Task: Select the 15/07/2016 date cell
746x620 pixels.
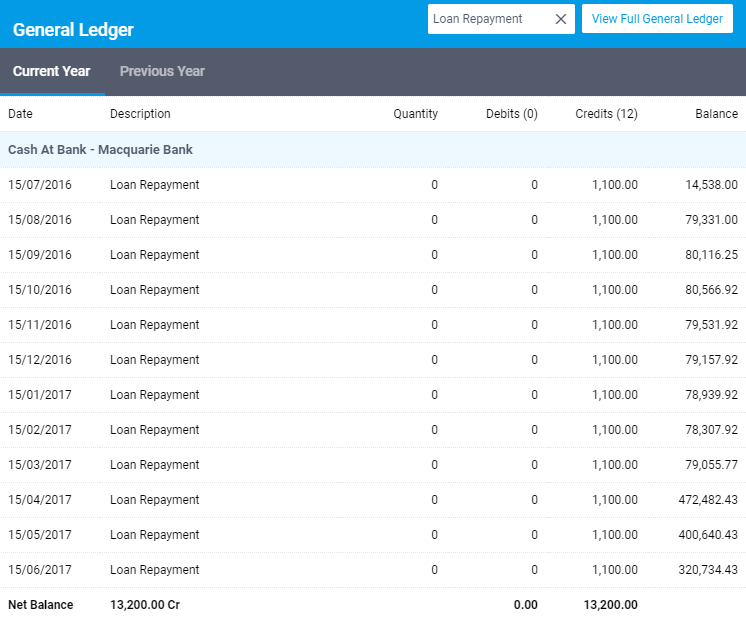Action: pos(40,185)
